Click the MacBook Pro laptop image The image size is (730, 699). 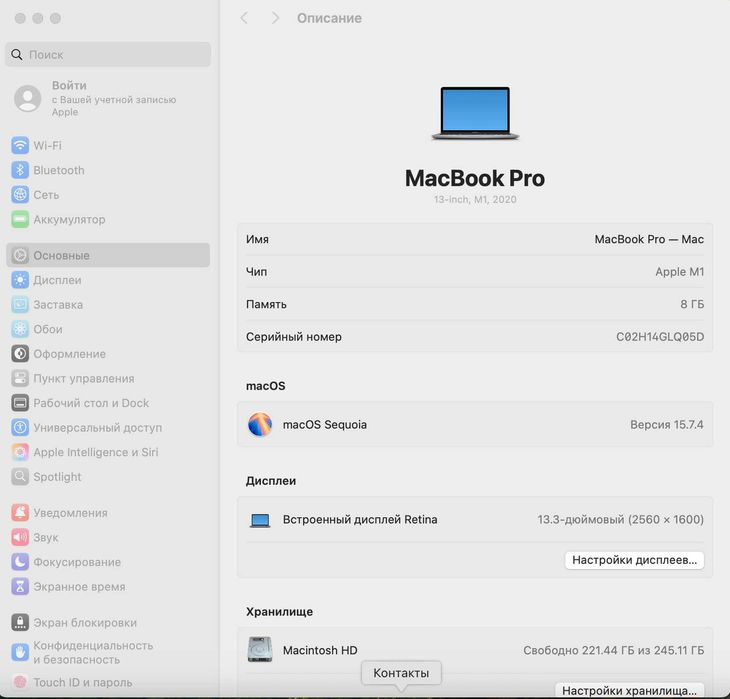(x=475, y=113)
